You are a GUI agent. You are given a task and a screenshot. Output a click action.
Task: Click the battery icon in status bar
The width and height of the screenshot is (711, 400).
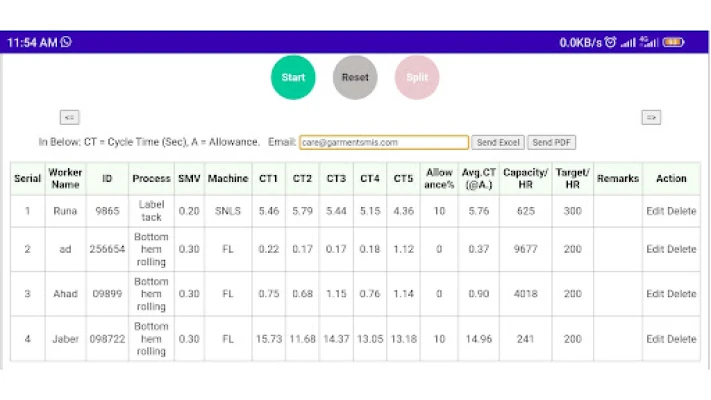pyautogui.click(x=673, y=42)
